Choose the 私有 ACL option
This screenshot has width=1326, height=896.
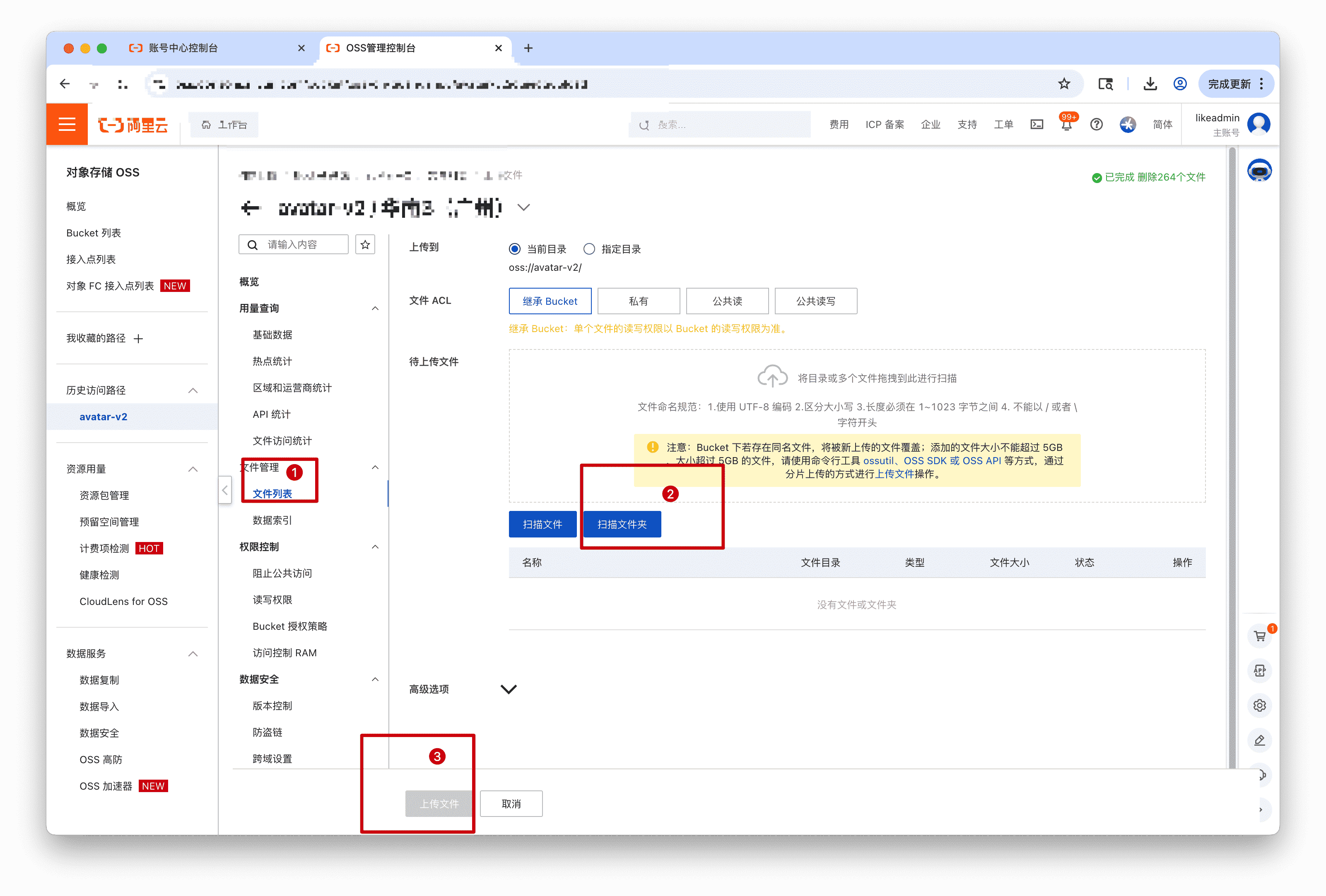(x=638, y=301)
